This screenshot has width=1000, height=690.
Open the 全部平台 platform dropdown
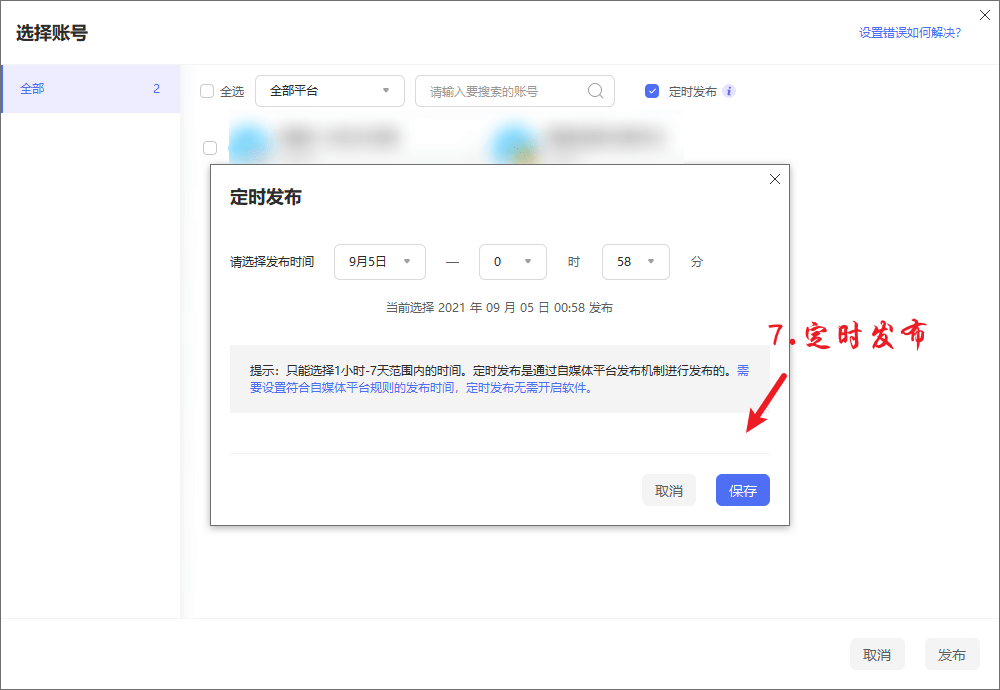tap(329, 91)
